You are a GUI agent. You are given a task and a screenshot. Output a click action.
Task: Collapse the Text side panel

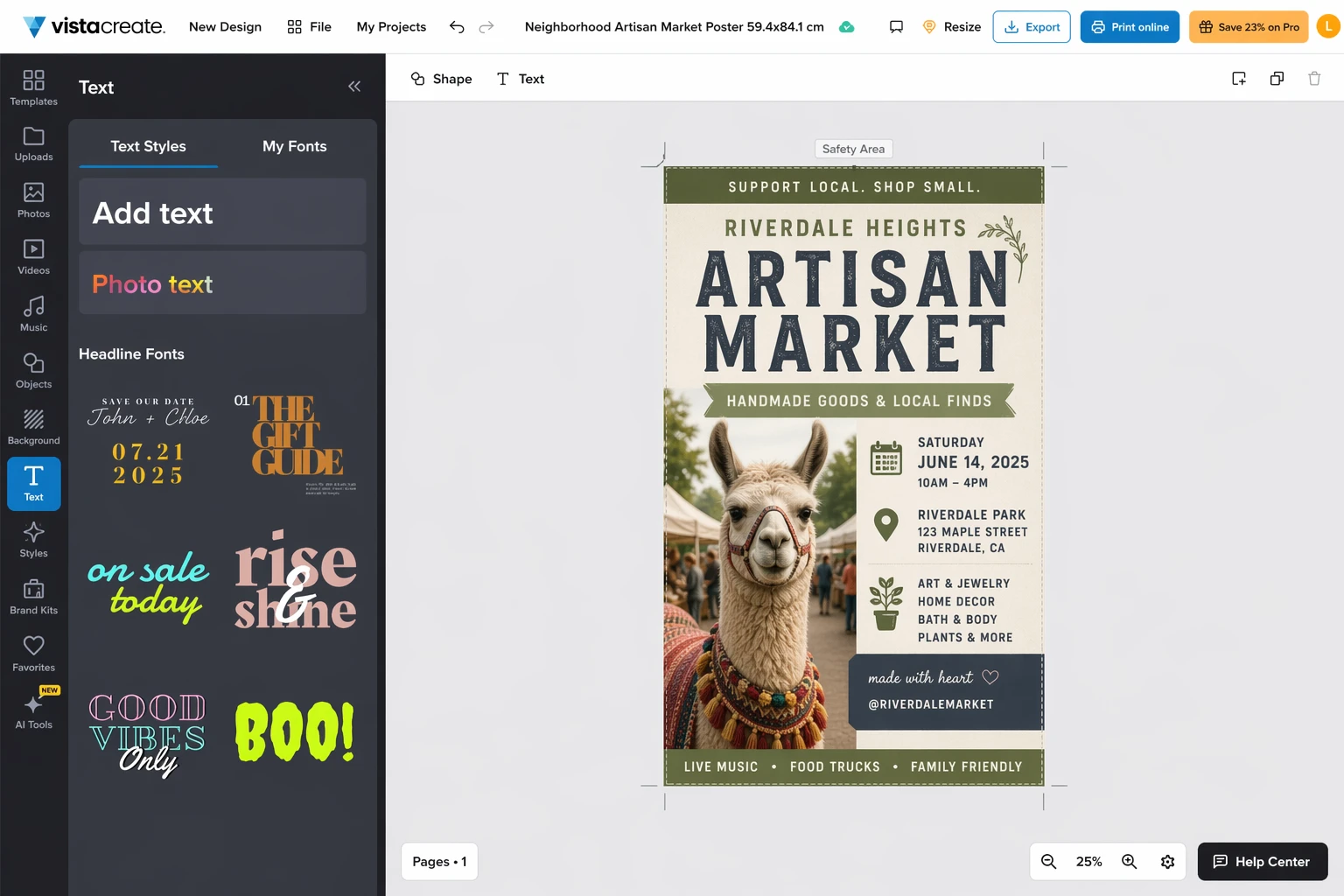coord(354,87)
